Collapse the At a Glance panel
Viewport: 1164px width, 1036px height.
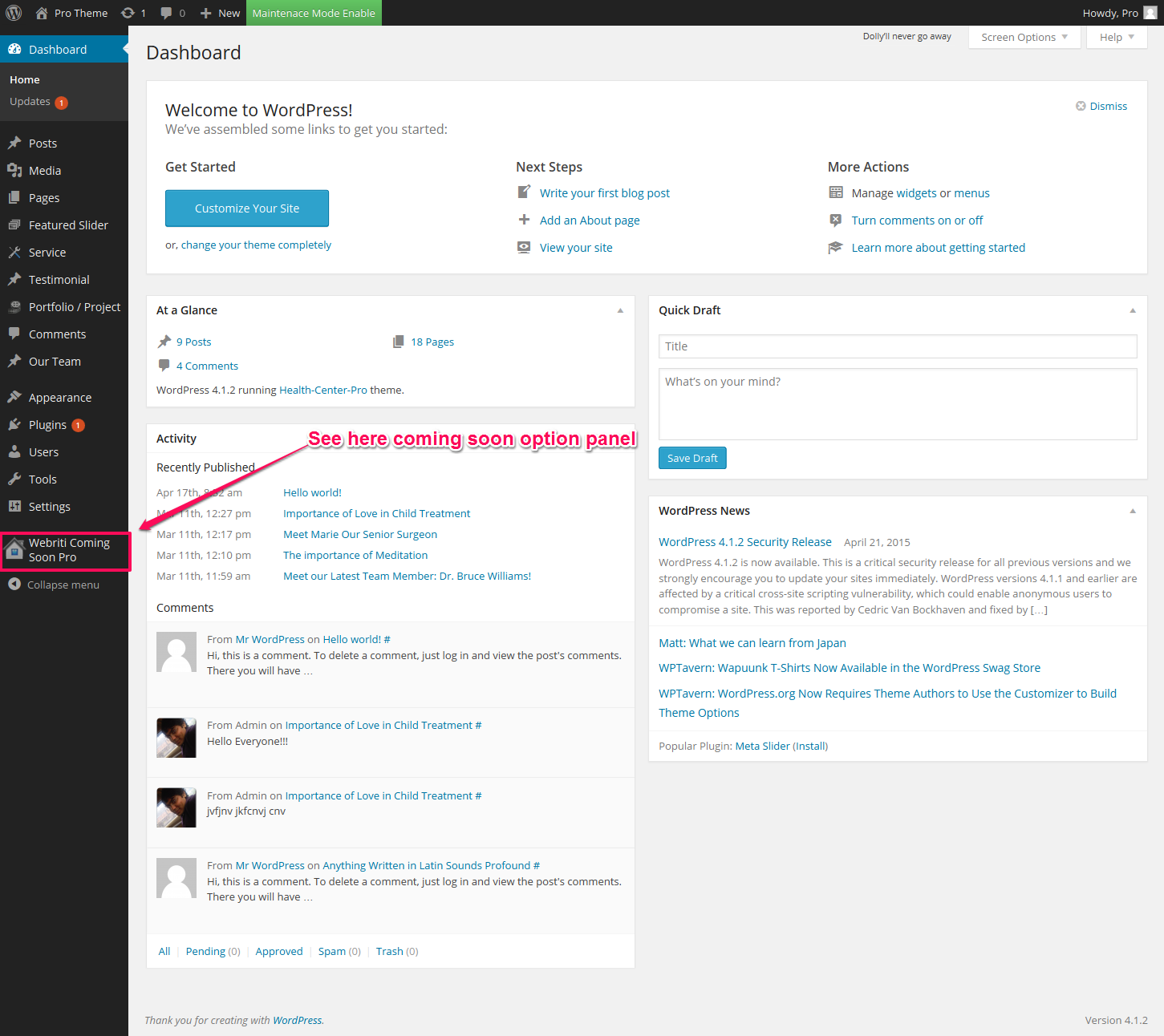(x=620, y=310)
